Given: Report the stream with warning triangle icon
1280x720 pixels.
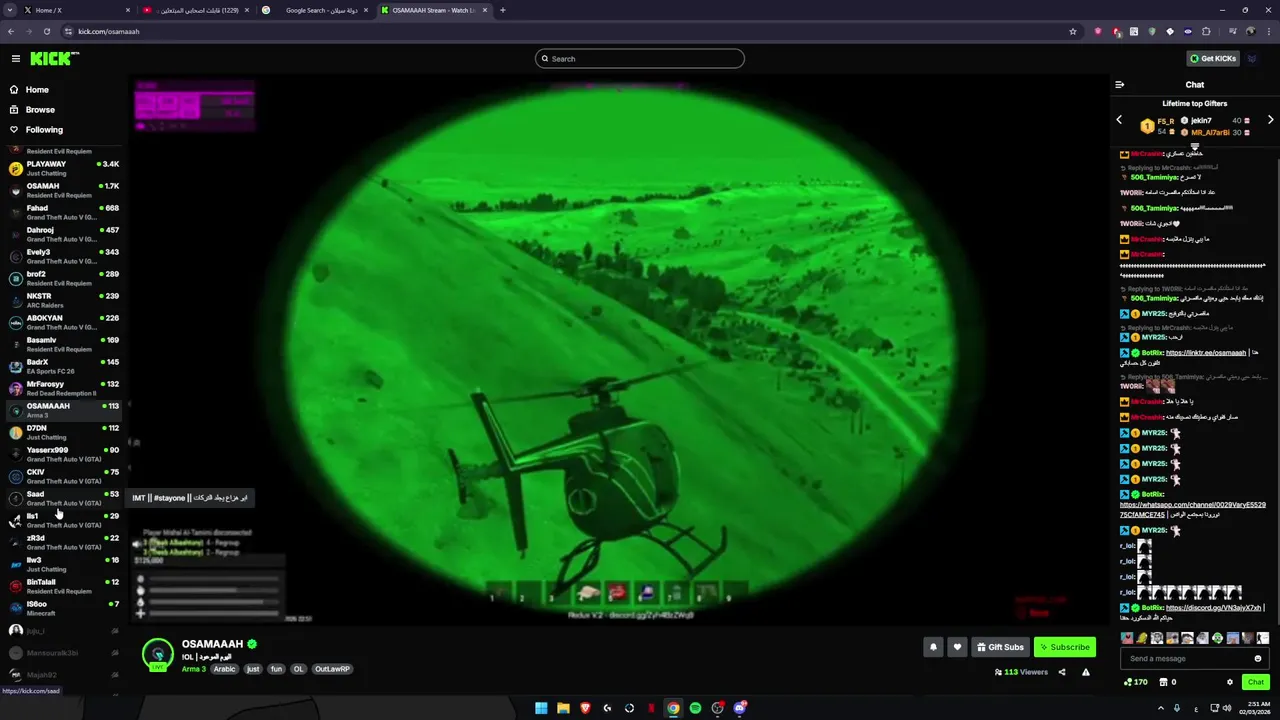Looking at the screenshot, I should (1086, 672).
